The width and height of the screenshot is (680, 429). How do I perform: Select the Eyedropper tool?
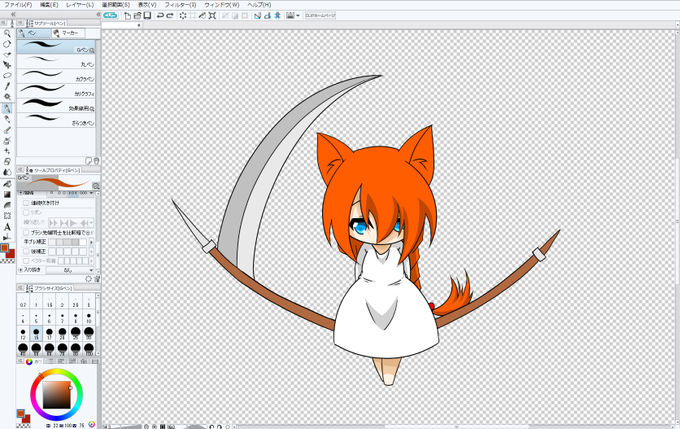pos(7,86)
